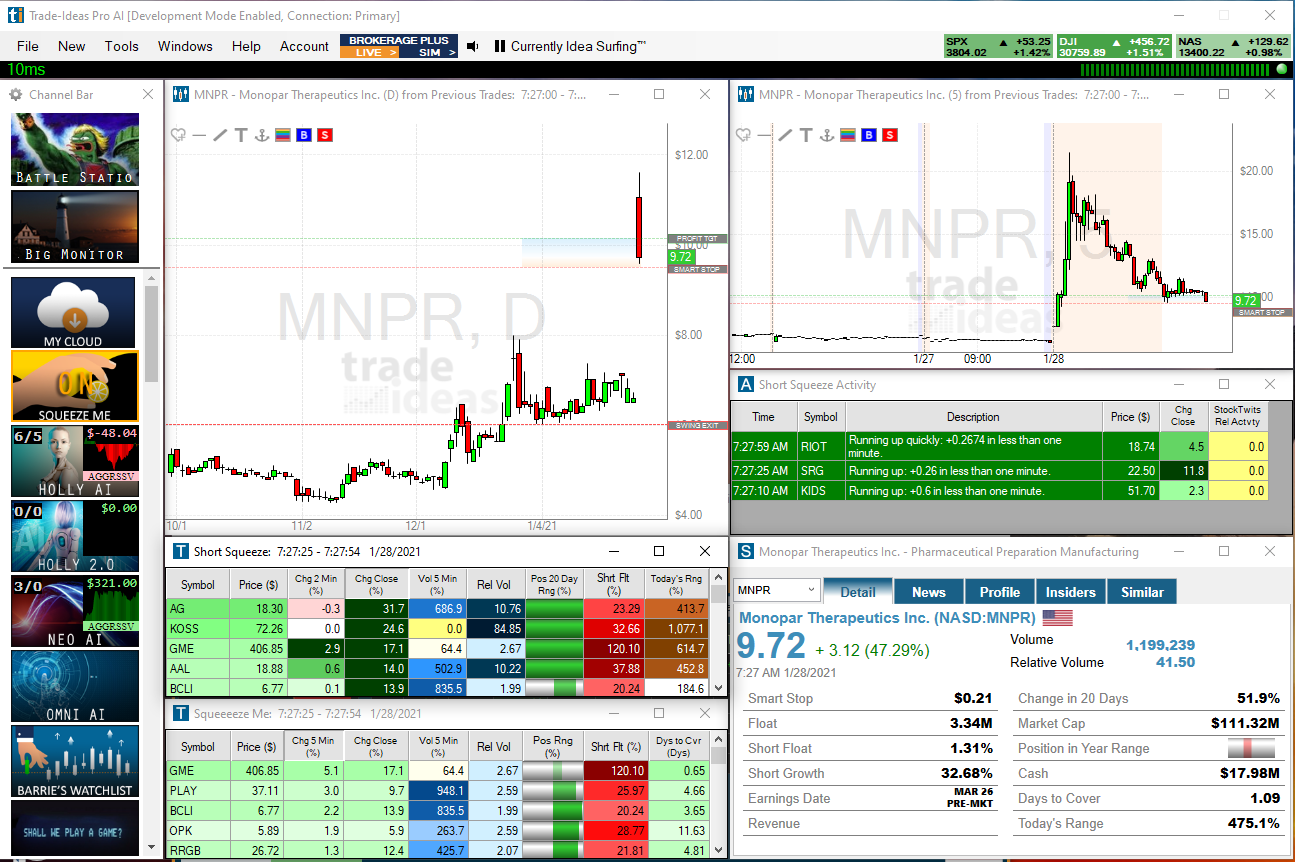Open the Account menu

(304, 46)
